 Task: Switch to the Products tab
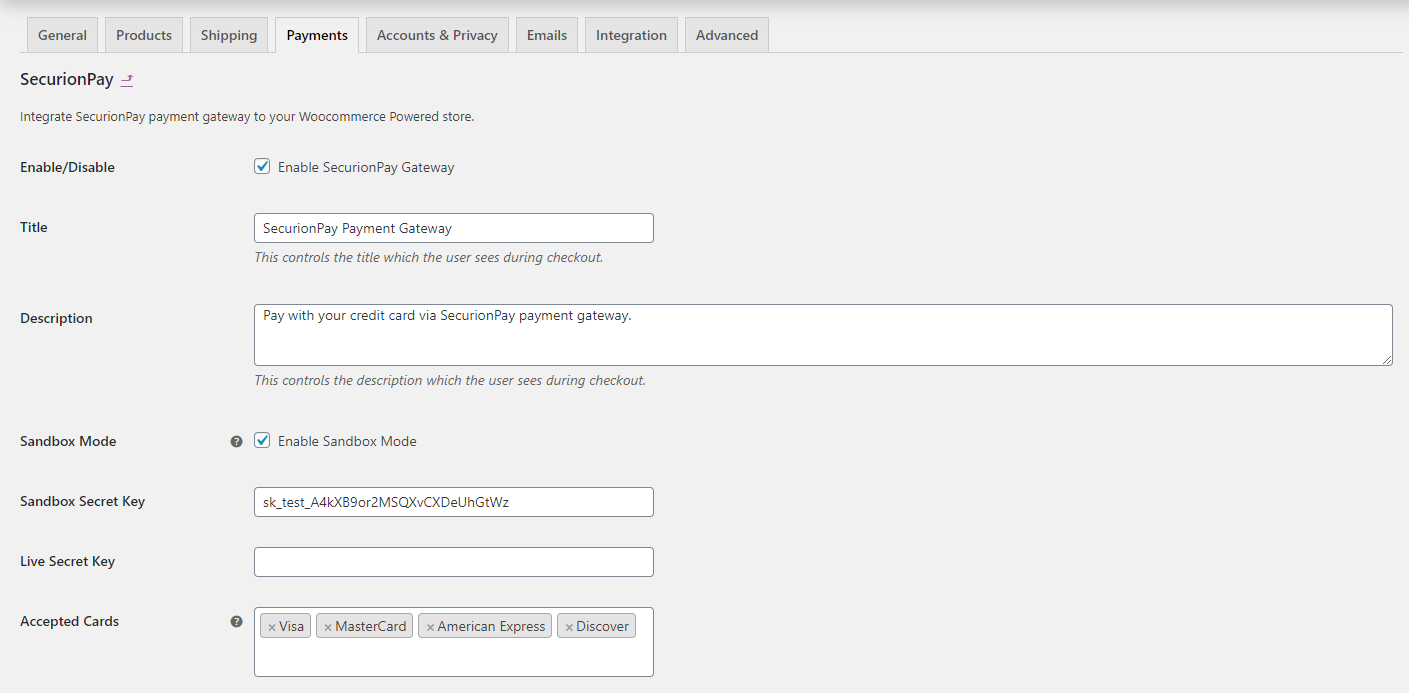144,35
